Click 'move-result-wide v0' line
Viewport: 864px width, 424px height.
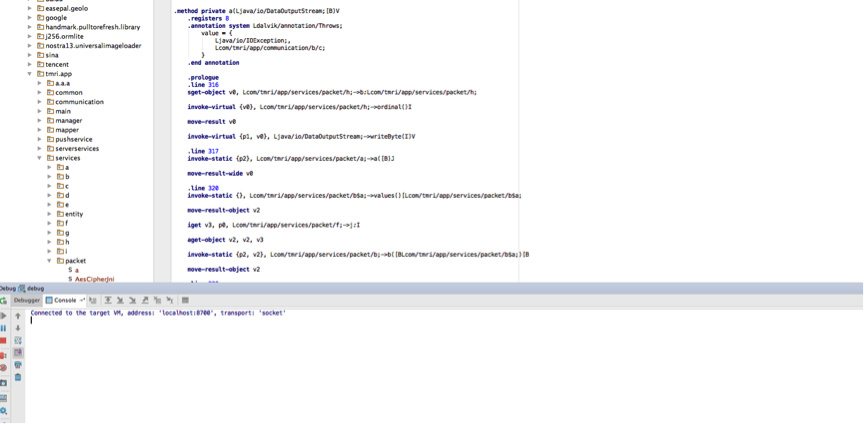(x=220, y=173)
